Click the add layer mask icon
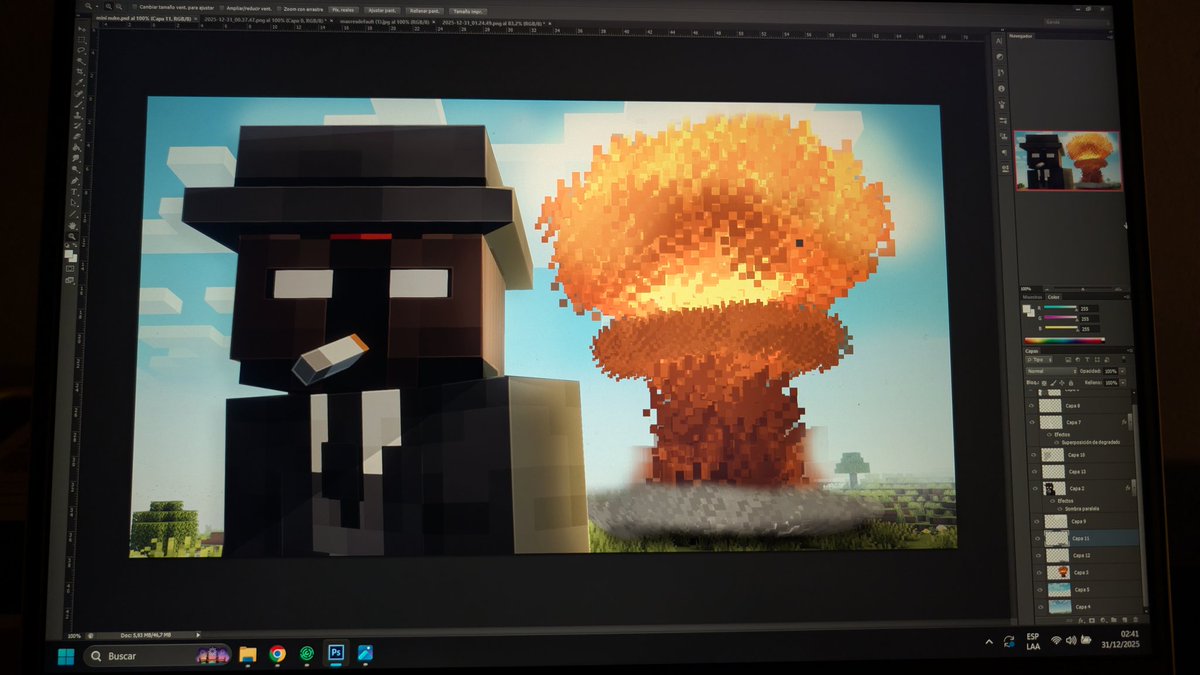This screenshot has height=675, width=1200. pos(1090,620)
